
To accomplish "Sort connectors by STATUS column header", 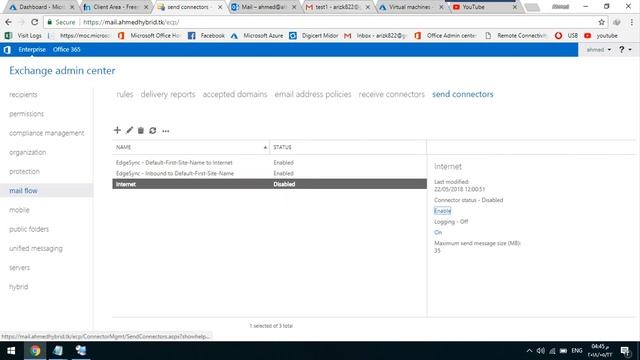I will [348, 147].
